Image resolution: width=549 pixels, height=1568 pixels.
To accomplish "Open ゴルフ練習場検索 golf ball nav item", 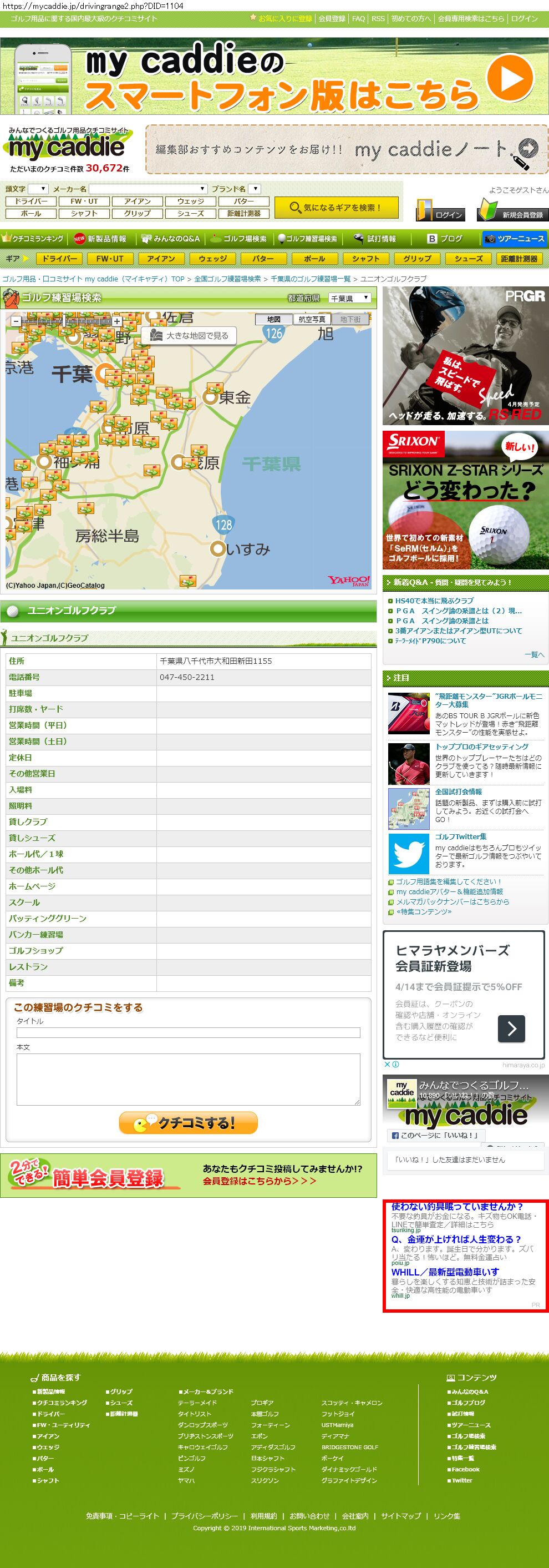I will coord(308,239).
